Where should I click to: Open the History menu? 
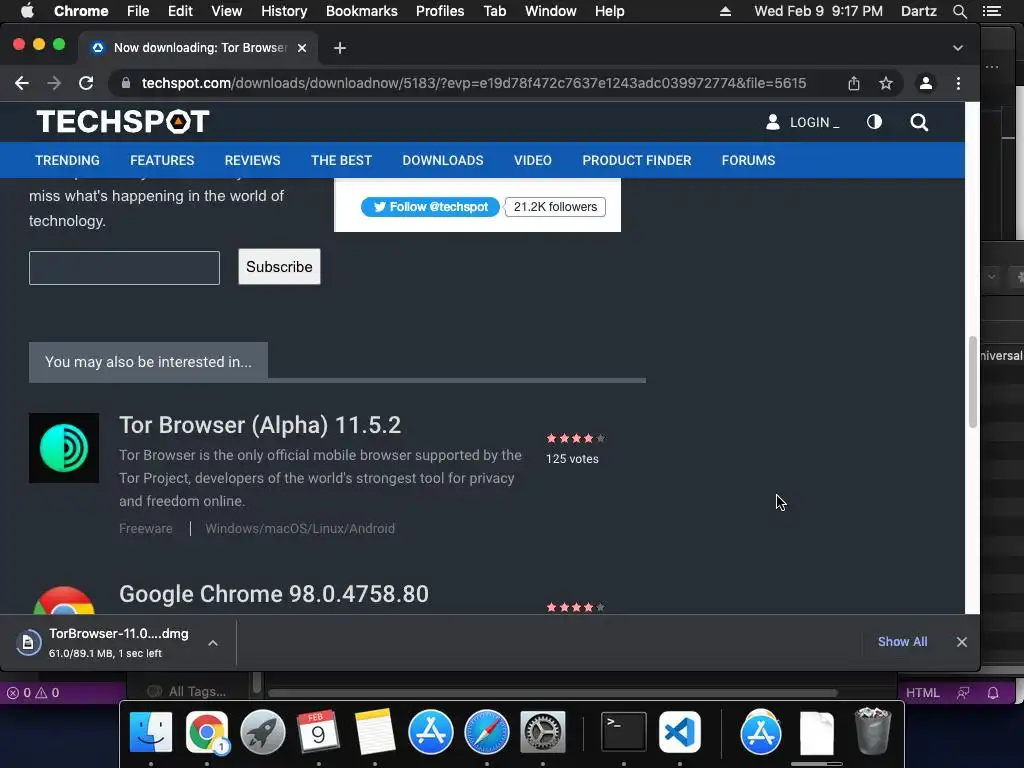coord(284,11)
